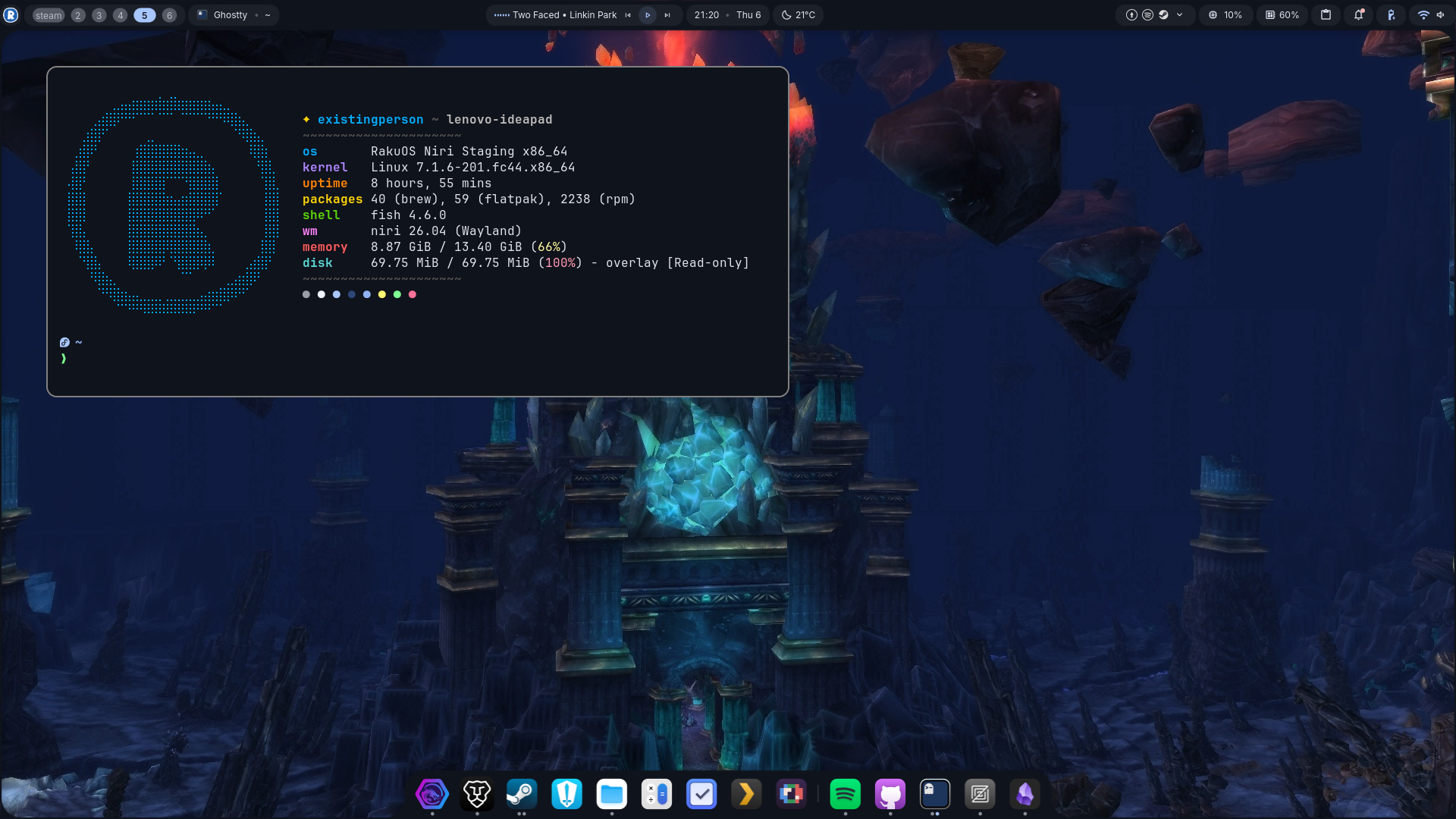The width and height of the screenshot is (1456, 819).
Task: Open Obsidian from the dock
Action: pyautogui.click(x=1025, y=794)
